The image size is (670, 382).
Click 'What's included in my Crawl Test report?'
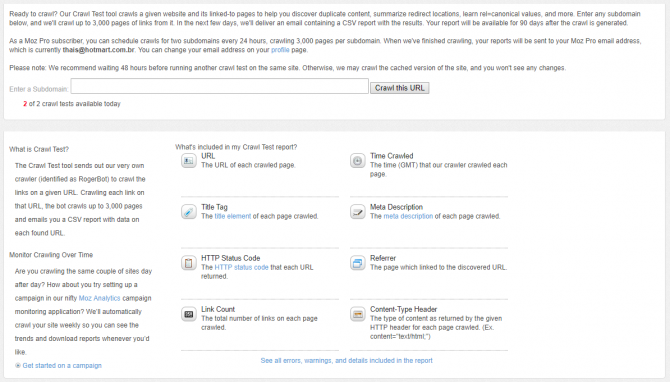point(236,147)
